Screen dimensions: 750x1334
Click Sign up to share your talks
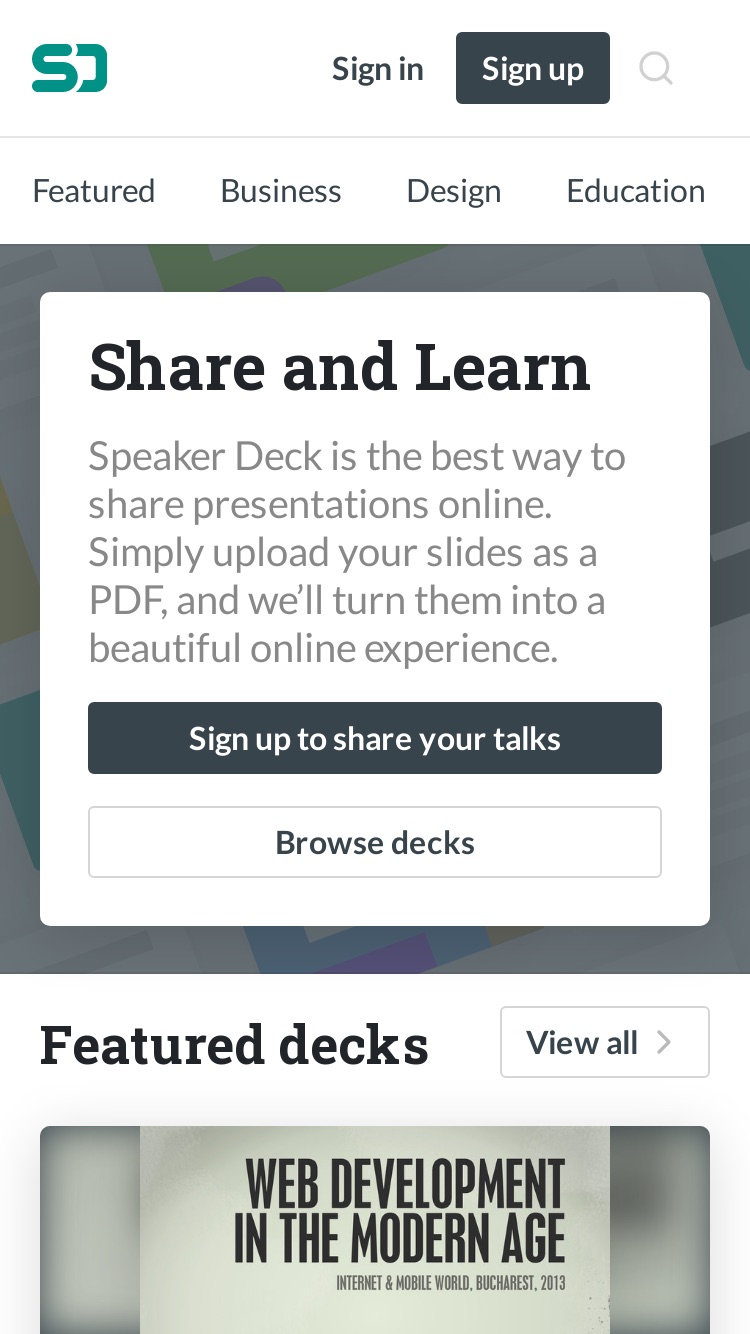pyautogui.click(x=375, y=738)
